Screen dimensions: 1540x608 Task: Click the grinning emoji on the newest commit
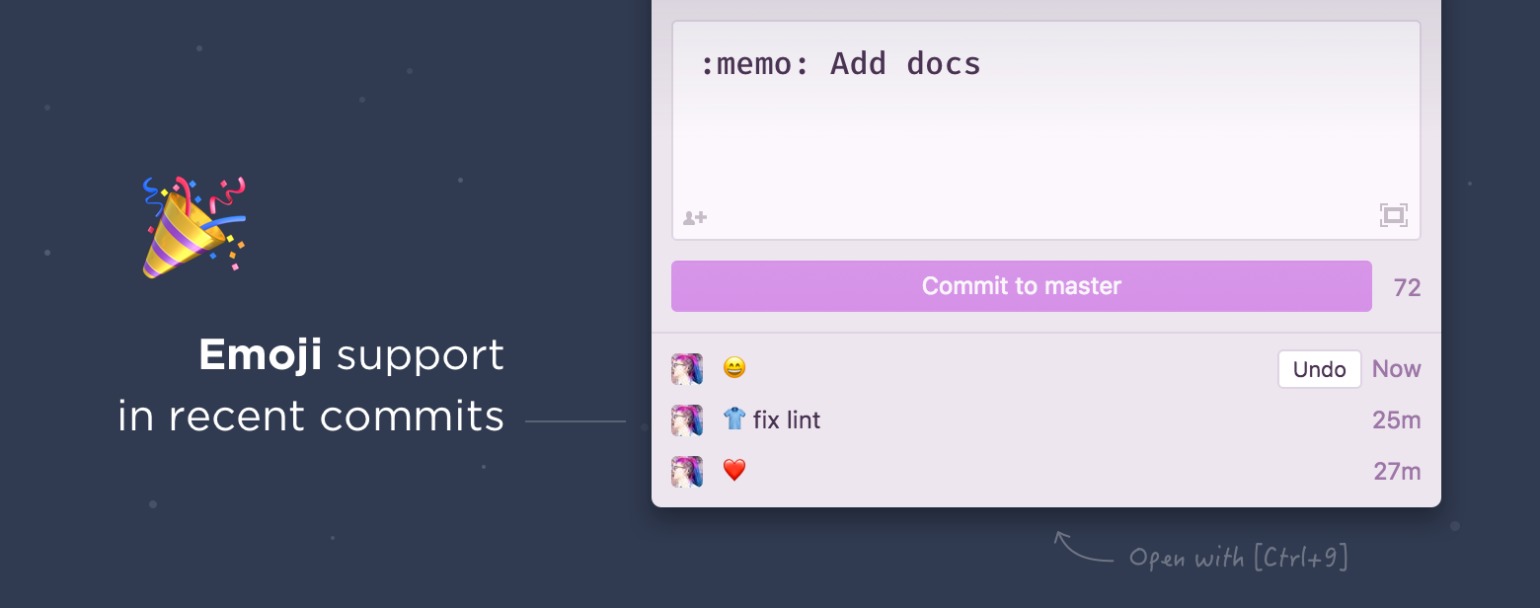[x=733, y=368]
